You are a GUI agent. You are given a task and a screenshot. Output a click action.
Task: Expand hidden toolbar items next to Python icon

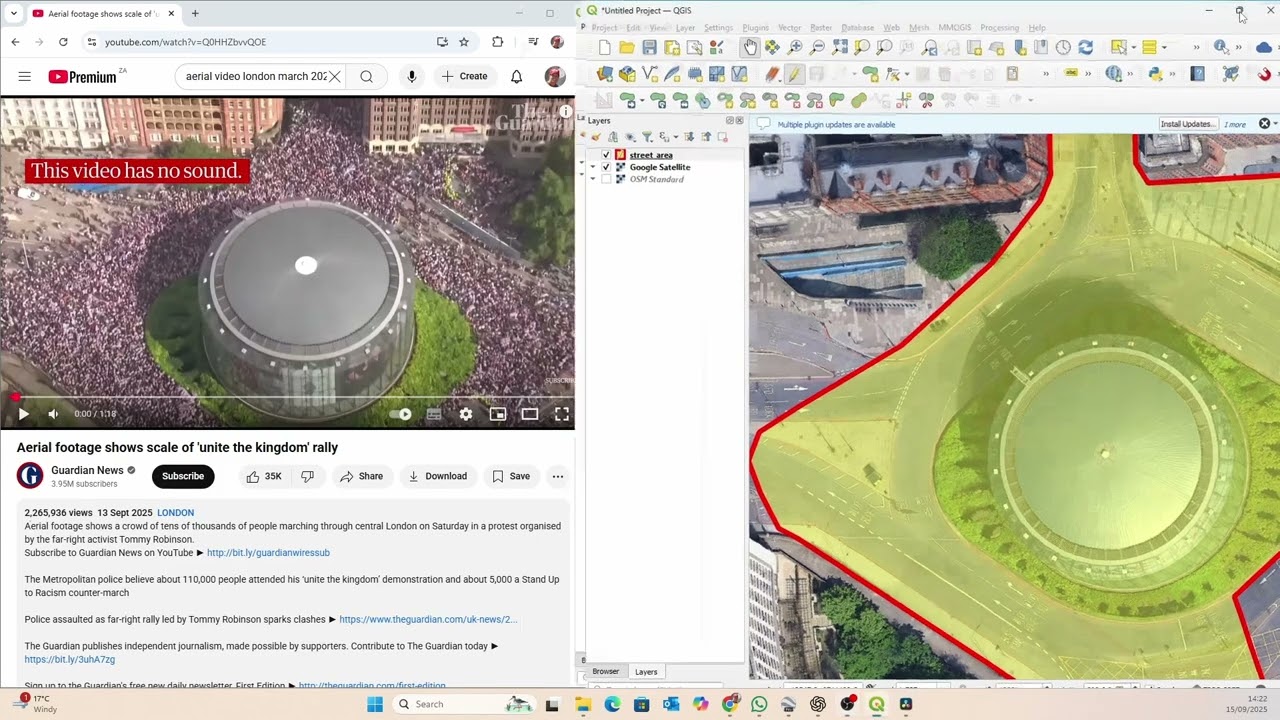click(1173, 73)
